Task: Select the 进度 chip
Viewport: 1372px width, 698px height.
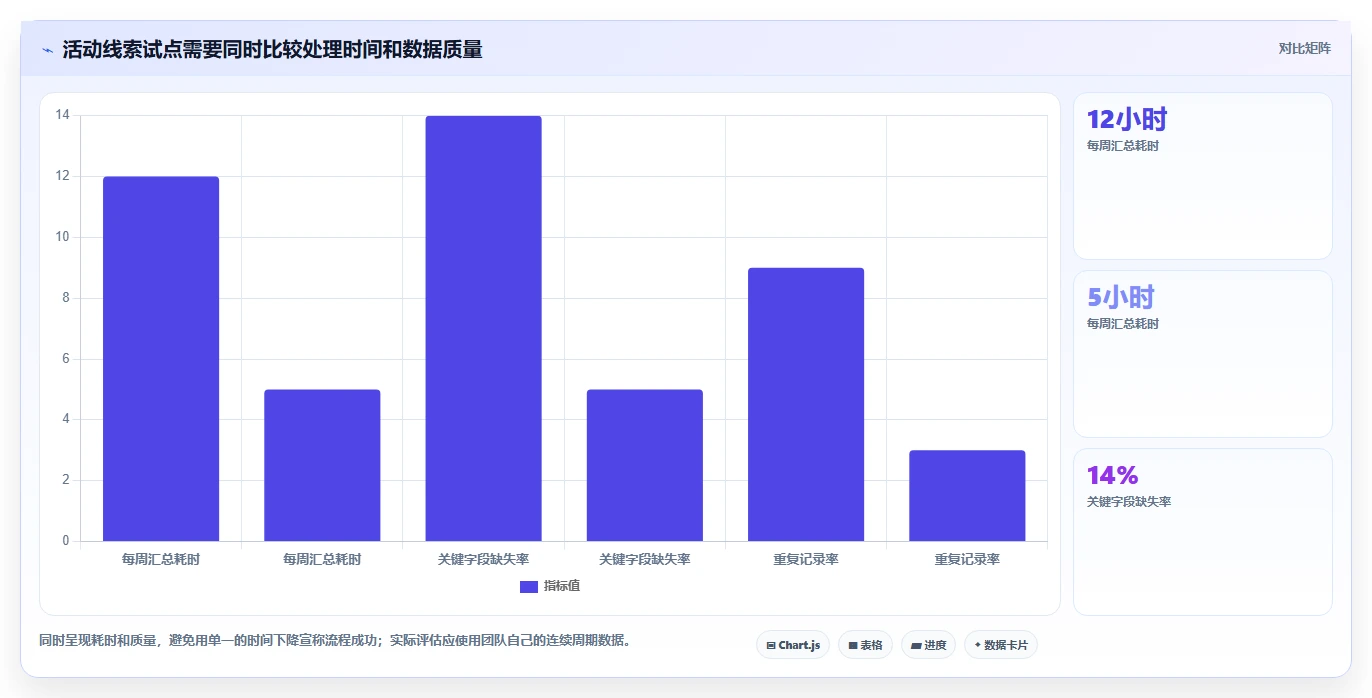Action: pos(928,645)
